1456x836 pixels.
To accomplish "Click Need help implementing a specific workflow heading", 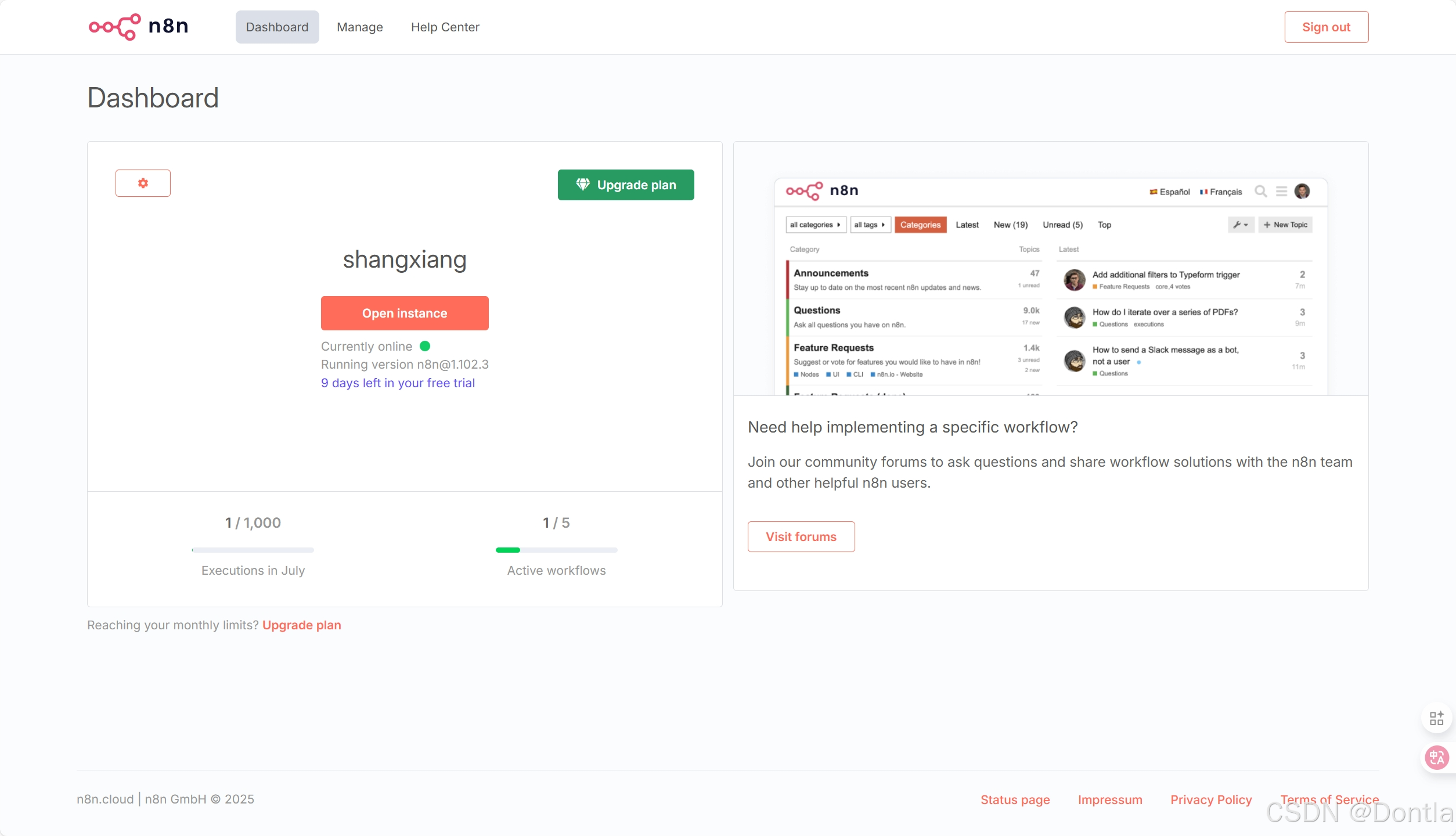I will pyautogui.click(x=913, y=427).
